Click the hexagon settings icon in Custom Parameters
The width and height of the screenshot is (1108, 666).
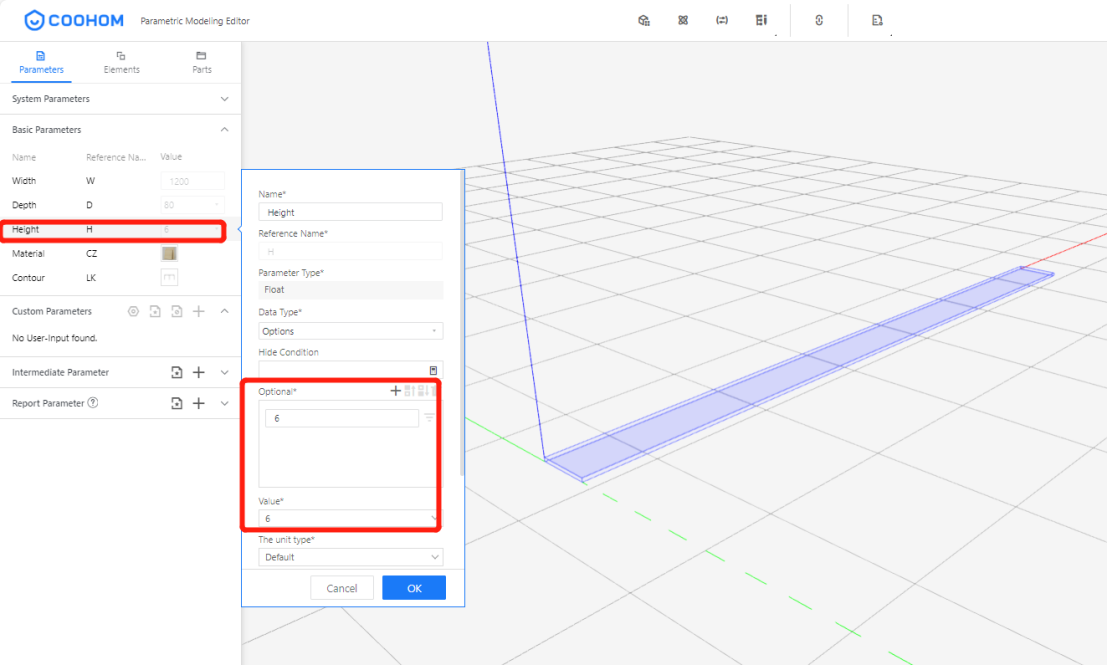133,312
